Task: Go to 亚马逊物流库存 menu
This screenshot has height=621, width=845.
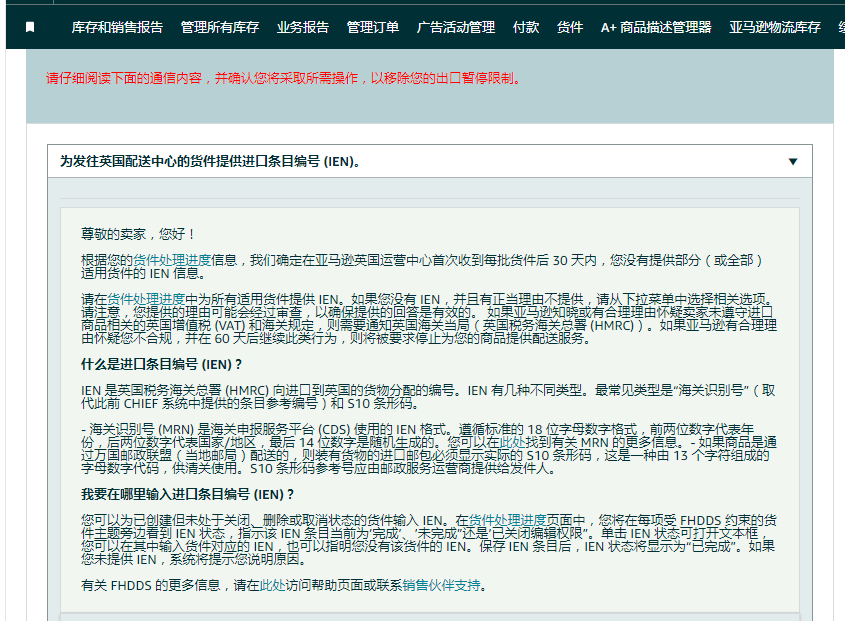Action: (775, 27)
